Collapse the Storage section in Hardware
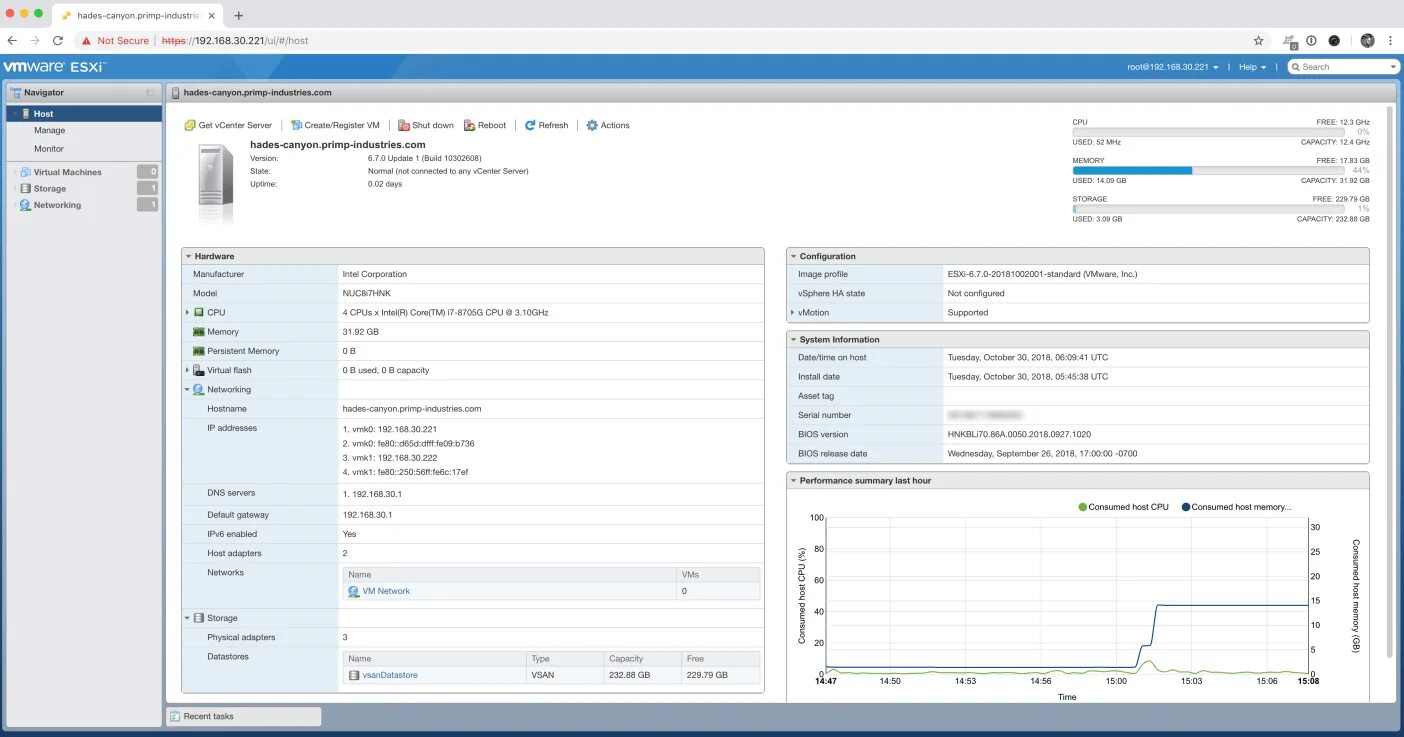The height and width of the screenshot is (737, 1404). [187, 618]
